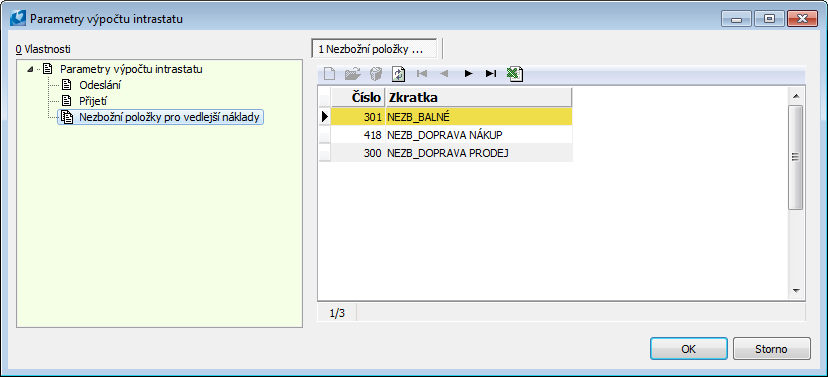Maximize the Parametry výpočtu intrastatu window
Screen dimensions: 828x377
769,20
